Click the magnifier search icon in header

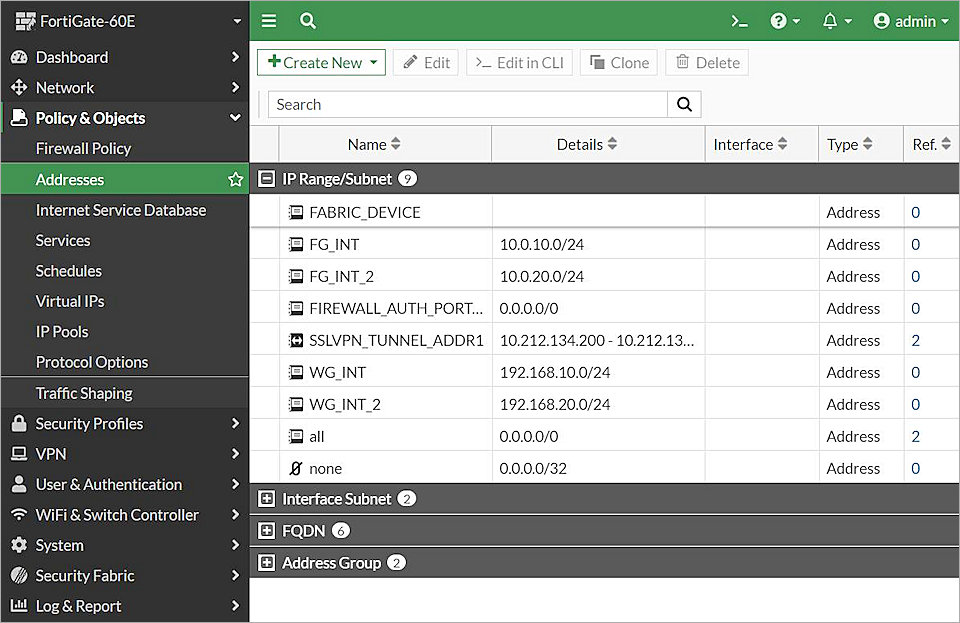(308, 21)
